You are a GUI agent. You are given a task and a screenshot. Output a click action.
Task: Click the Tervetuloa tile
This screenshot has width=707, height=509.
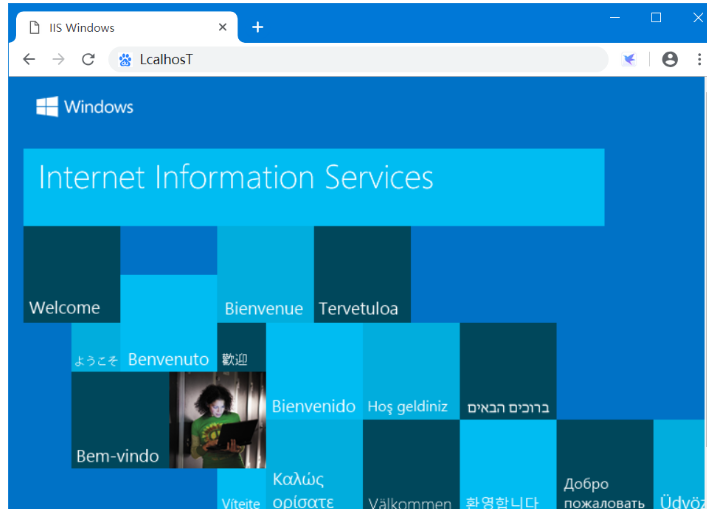pos(363,274)
